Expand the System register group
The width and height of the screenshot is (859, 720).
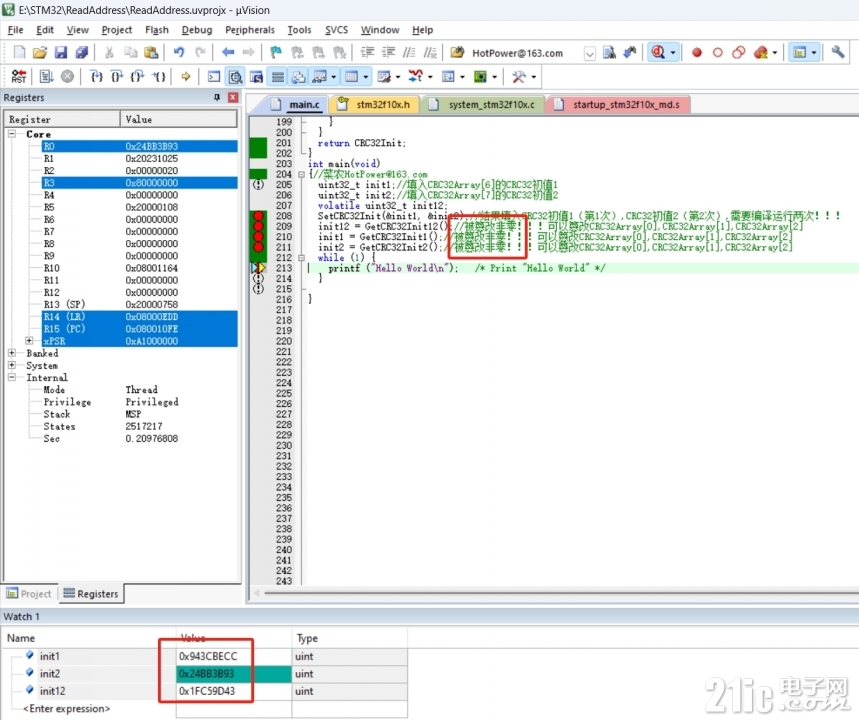[12, 365]
